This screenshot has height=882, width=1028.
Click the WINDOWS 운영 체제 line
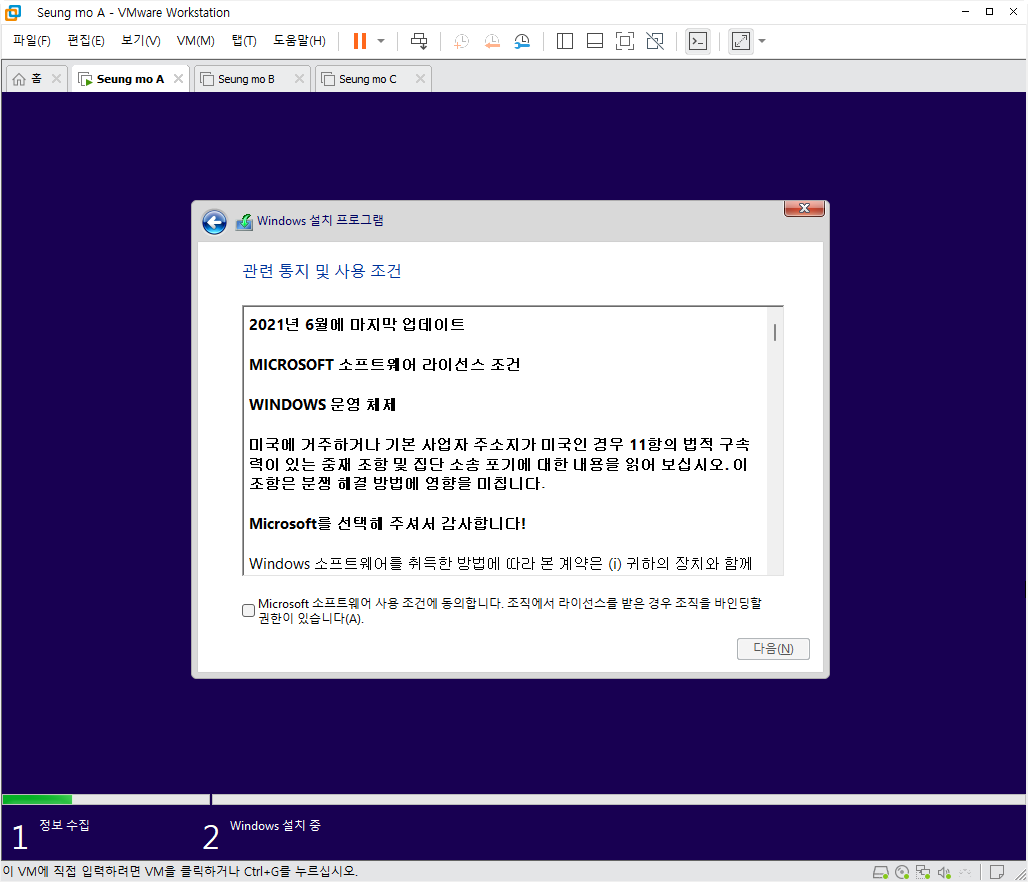(x=323, y=405)
